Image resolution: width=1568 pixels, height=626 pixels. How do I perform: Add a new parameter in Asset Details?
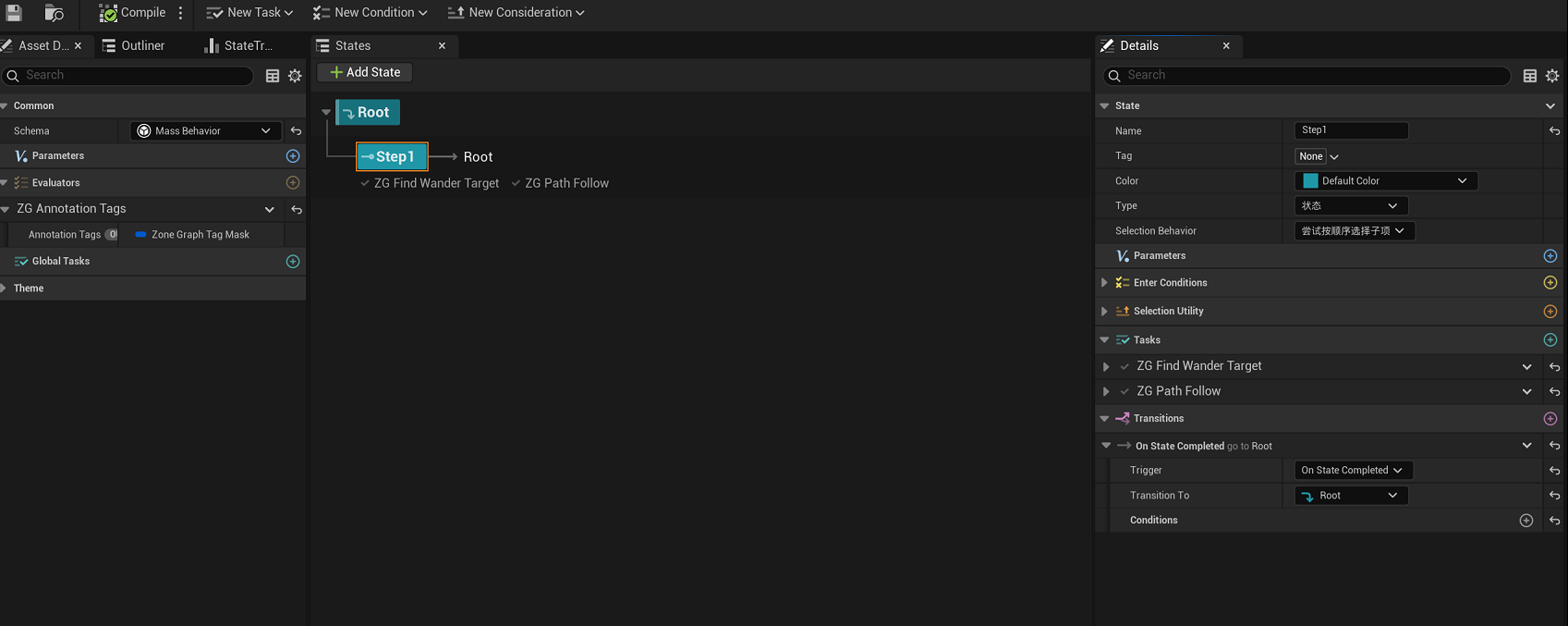pyautogui.click(x=293, y=156)
